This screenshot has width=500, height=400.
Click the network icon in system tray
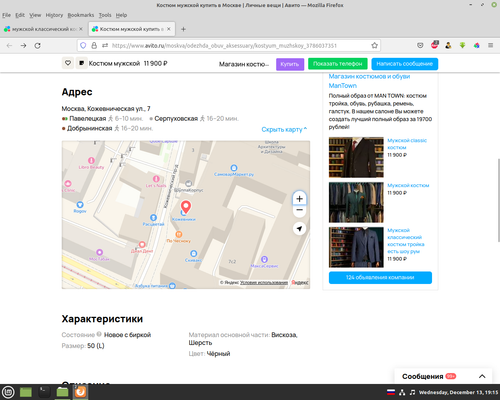point(402,392)
